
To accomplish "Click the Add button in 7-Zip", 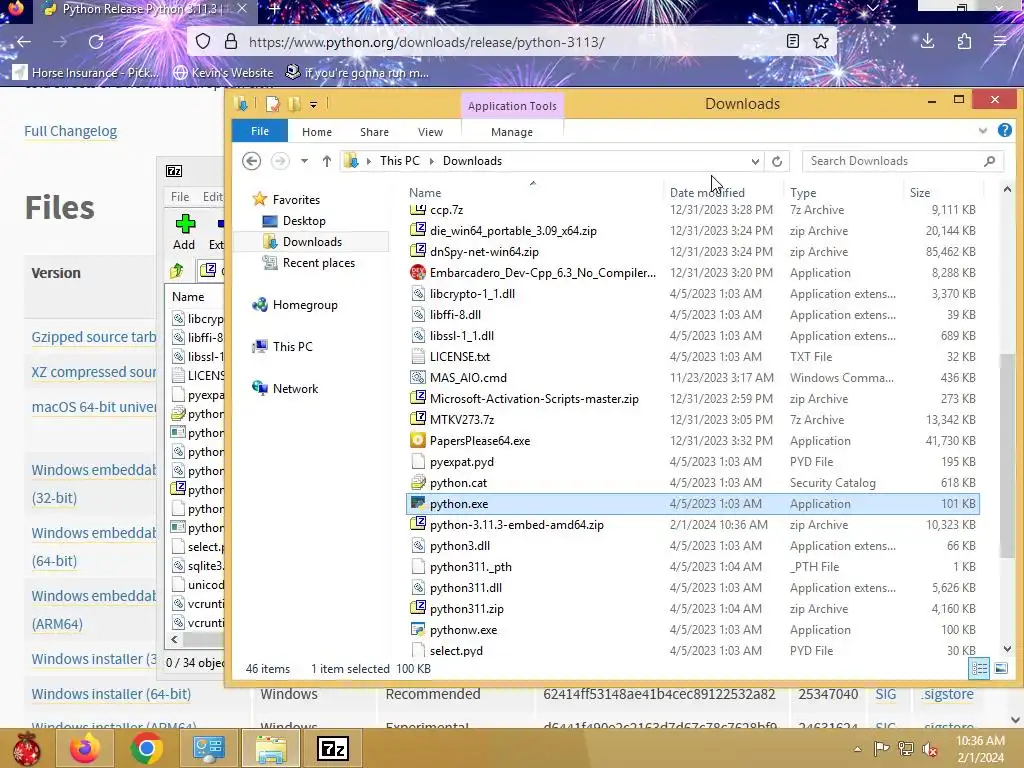I will click(x=184, y=232).
